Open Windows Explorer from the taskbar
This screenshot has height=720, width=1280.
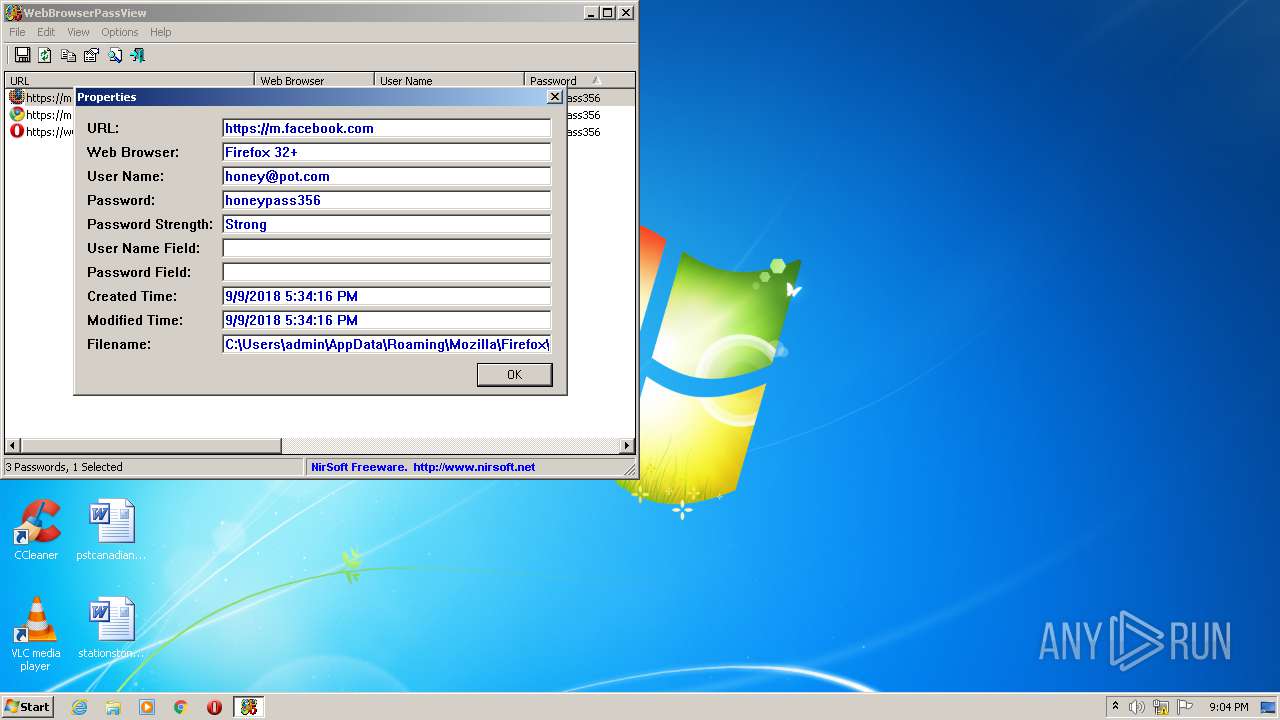(113, 707)
